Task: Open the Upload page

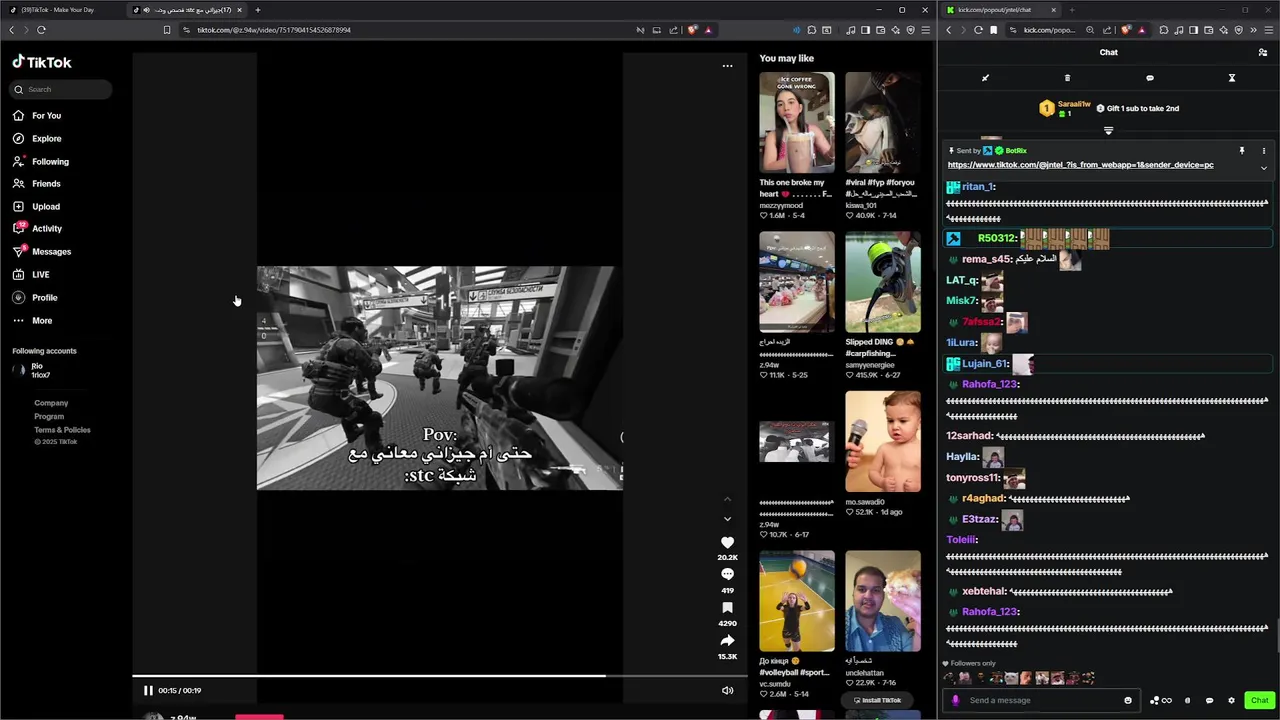Action: point(37,207)
